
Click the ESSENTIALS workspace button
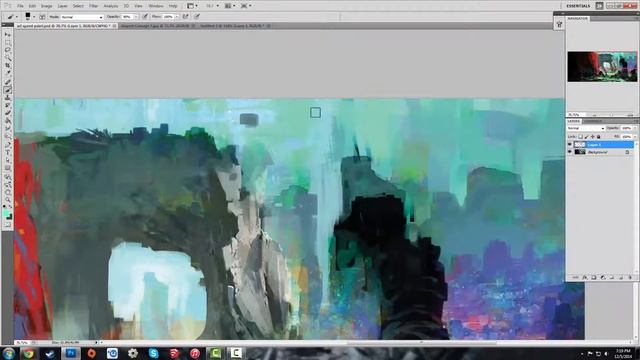[x=578, y=6]
